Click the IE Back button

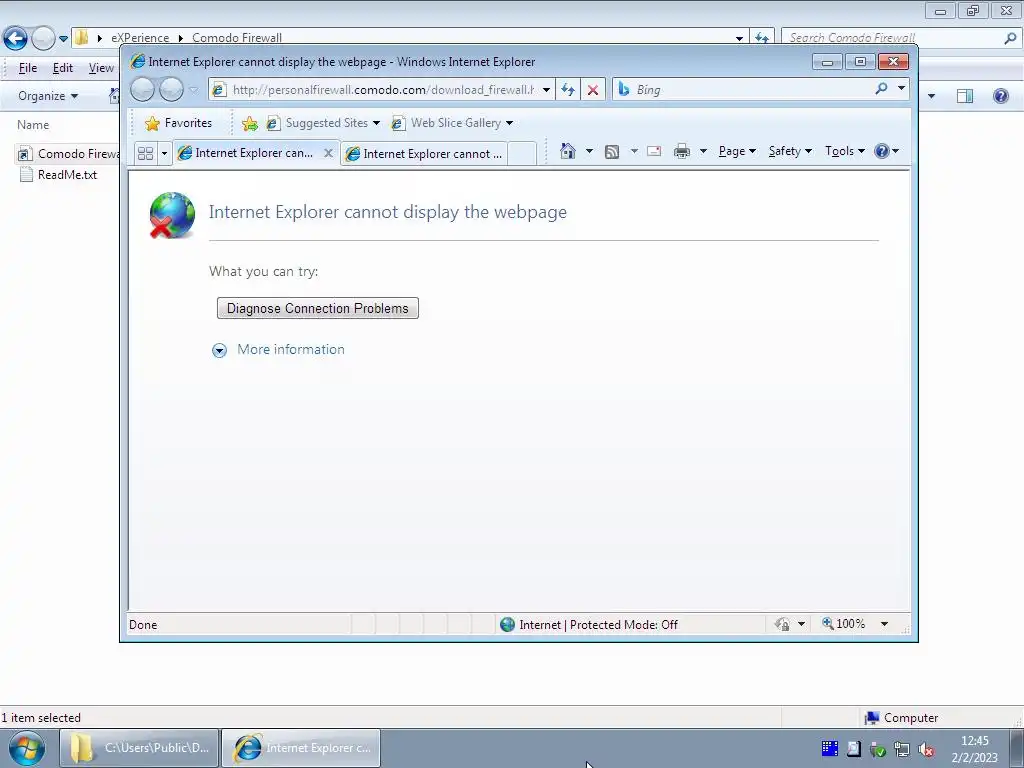(x=142, y=89)
